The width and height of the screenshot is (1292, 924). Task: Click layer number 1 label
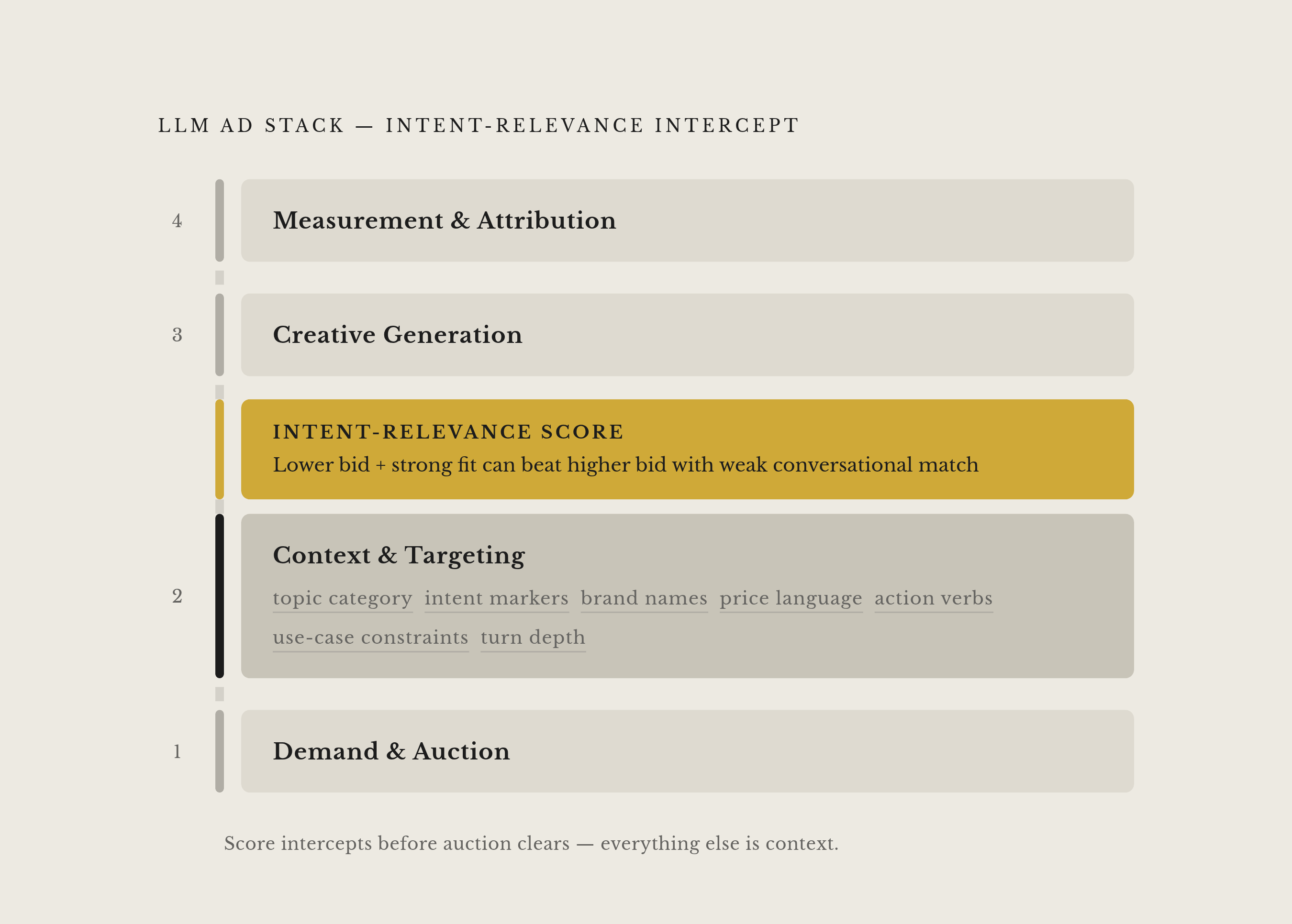click(x=177, y=751)
